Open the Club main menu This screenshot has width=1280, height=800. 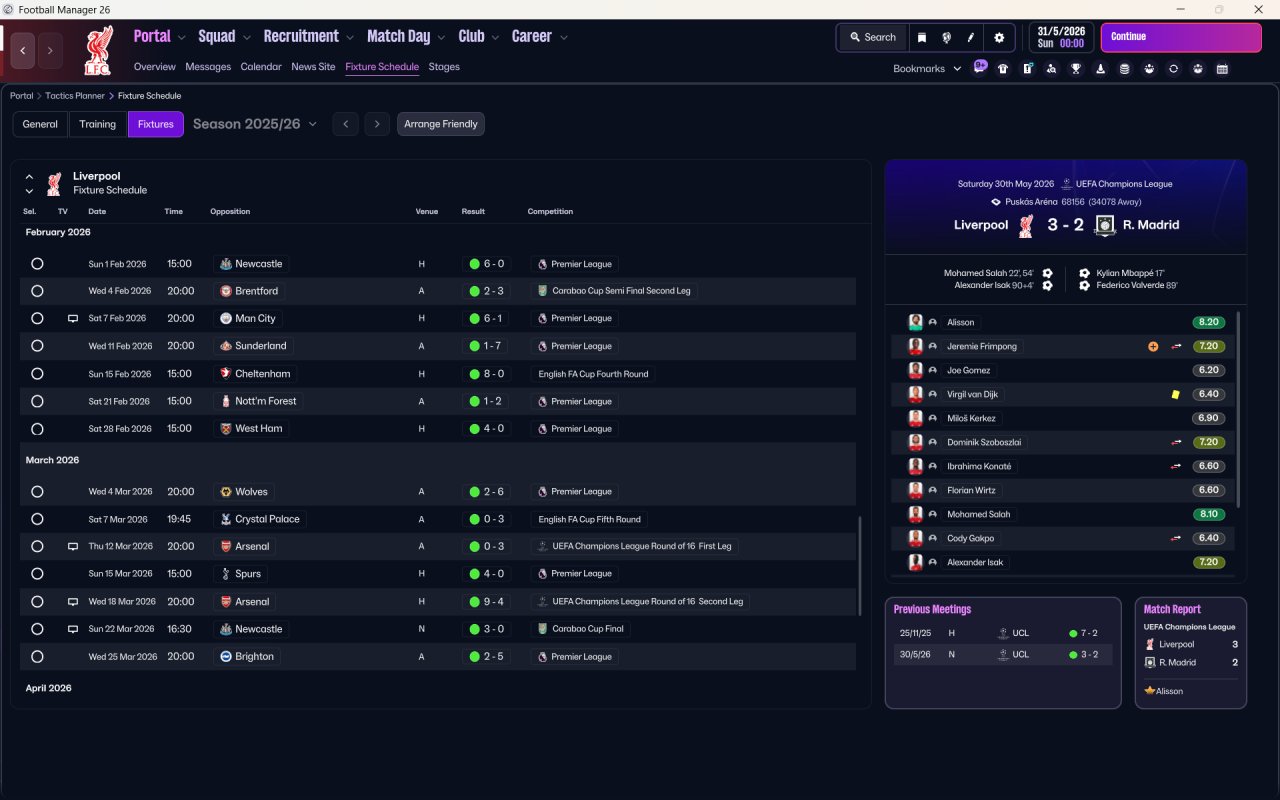click(471, 36)
